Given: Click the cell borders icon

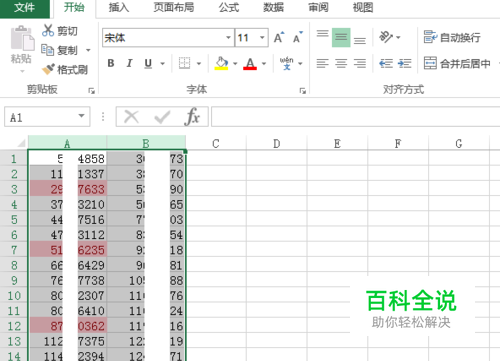Looking at the screenshot, I should pyautogui.click(x=184, y=63).
